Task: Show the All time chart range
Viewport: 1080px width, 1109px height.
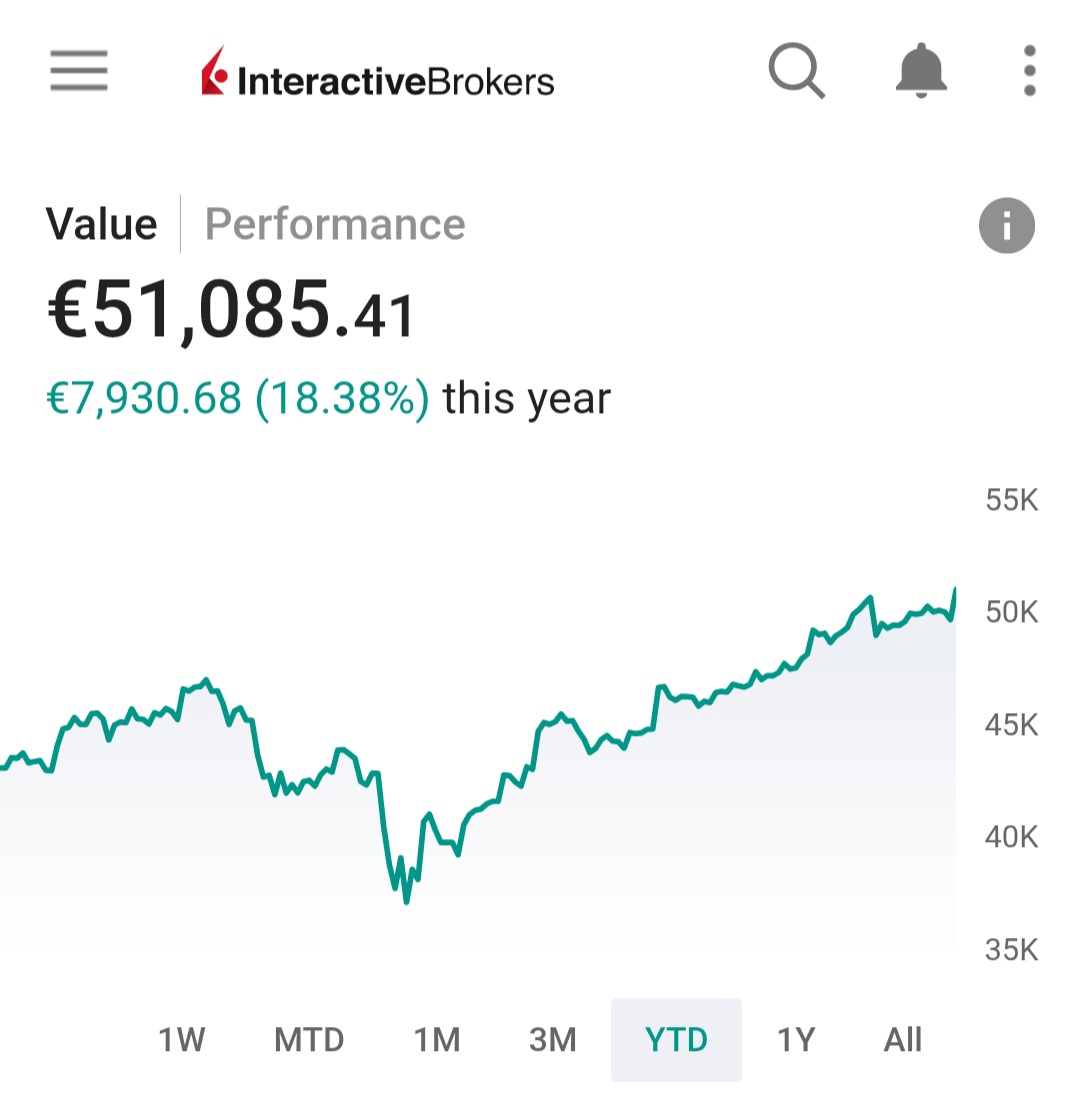Action: (x=902, y=1040)
